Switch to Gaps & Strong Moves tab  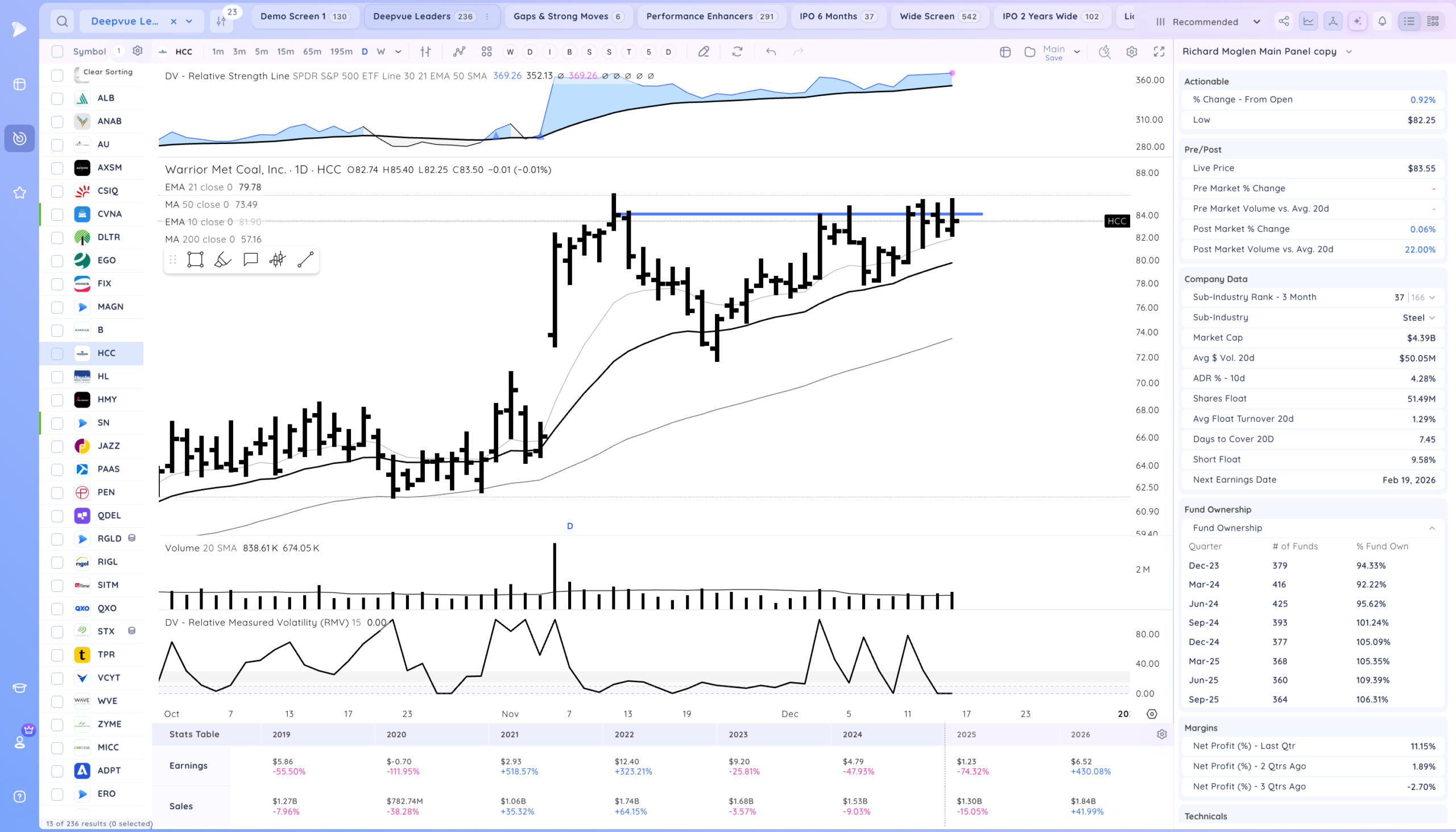click(x=568, y=17)
